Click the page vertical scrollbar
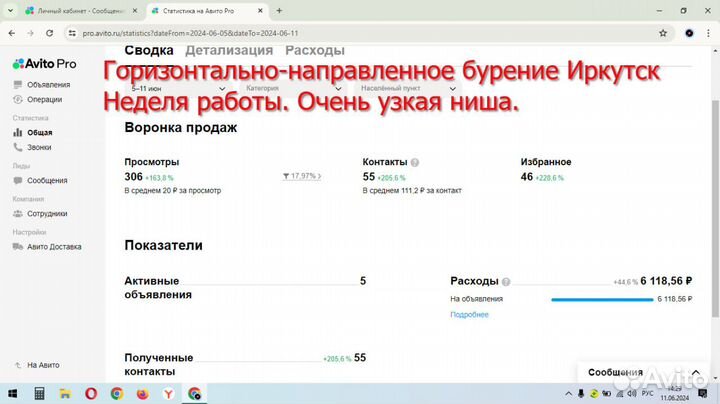 coord(715,208)
